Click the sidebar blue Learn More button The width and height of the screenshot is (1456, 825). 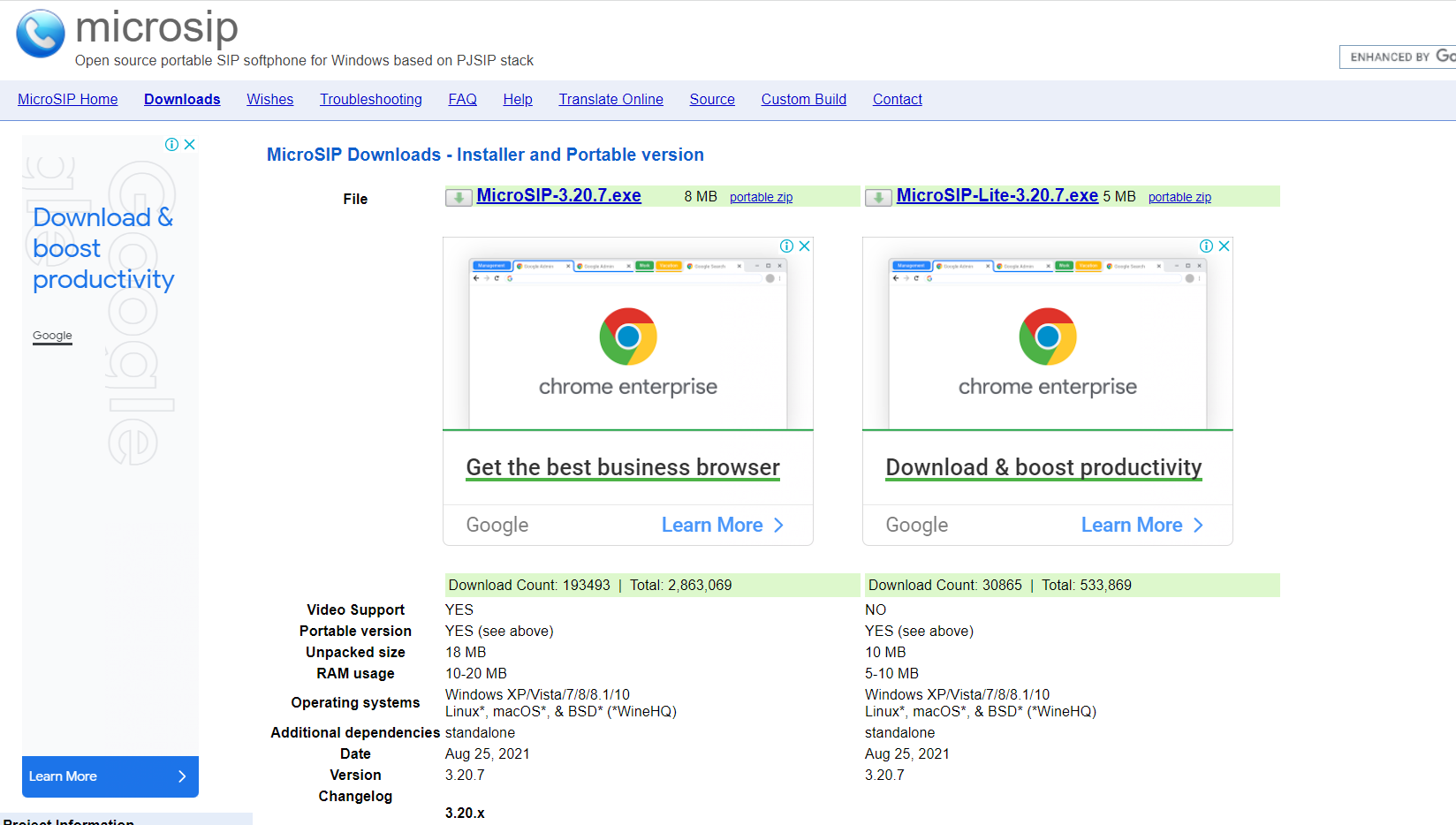coord(110,776)
